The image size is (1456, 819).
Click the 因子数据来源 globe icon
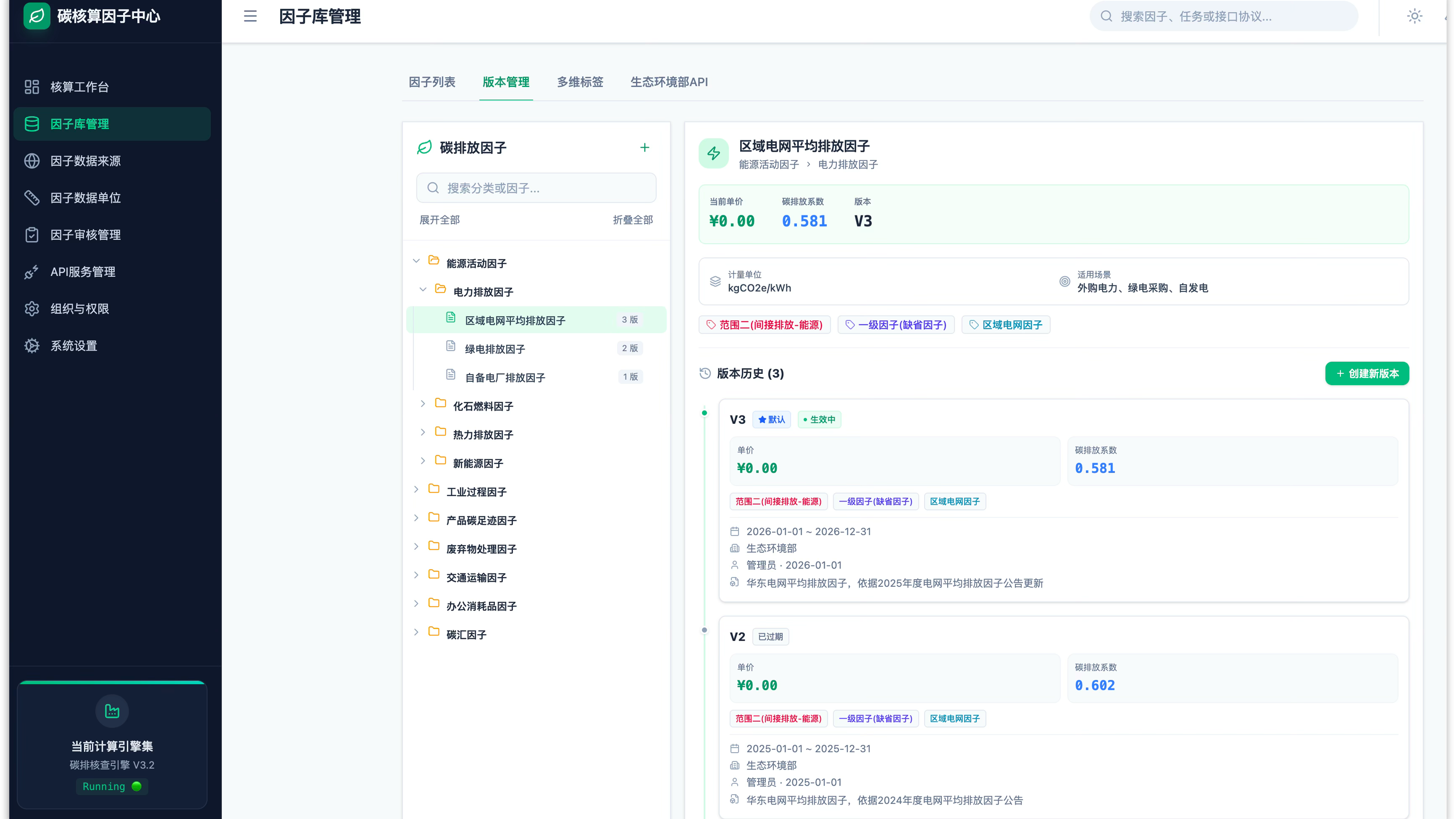32,160
